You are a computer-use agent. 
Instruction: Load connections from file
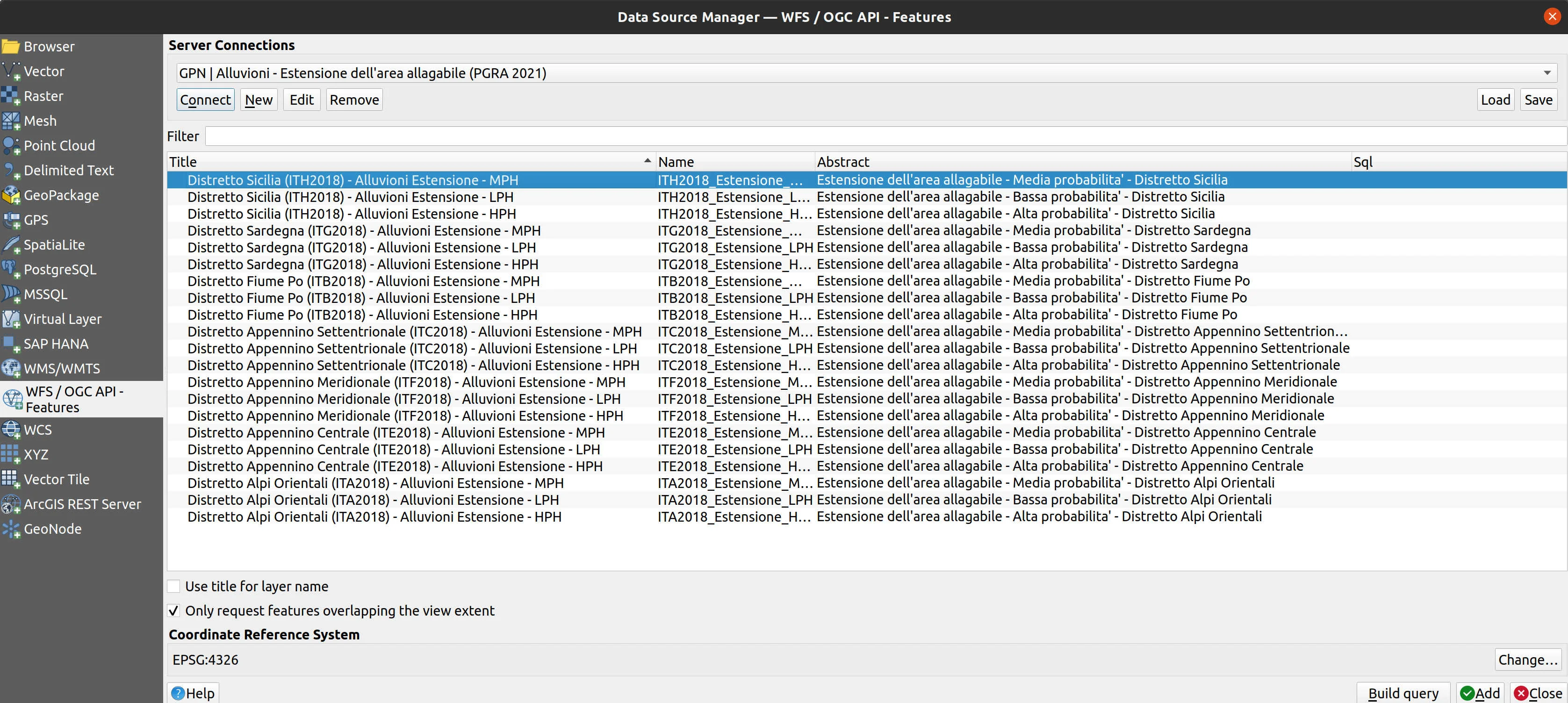pos(1496,100)
